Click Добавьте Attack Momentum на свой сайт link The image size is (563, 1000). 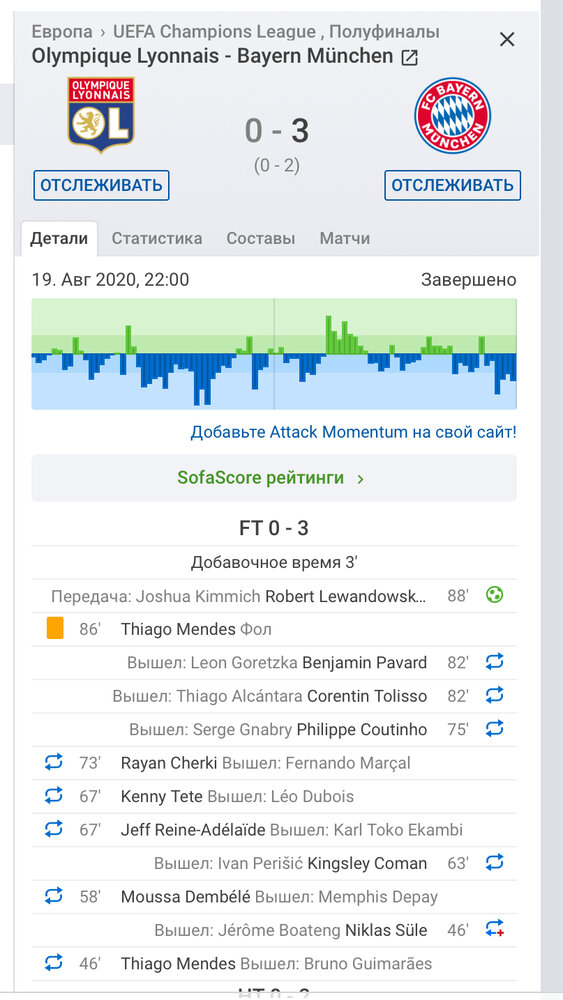(x=353, y=432)
